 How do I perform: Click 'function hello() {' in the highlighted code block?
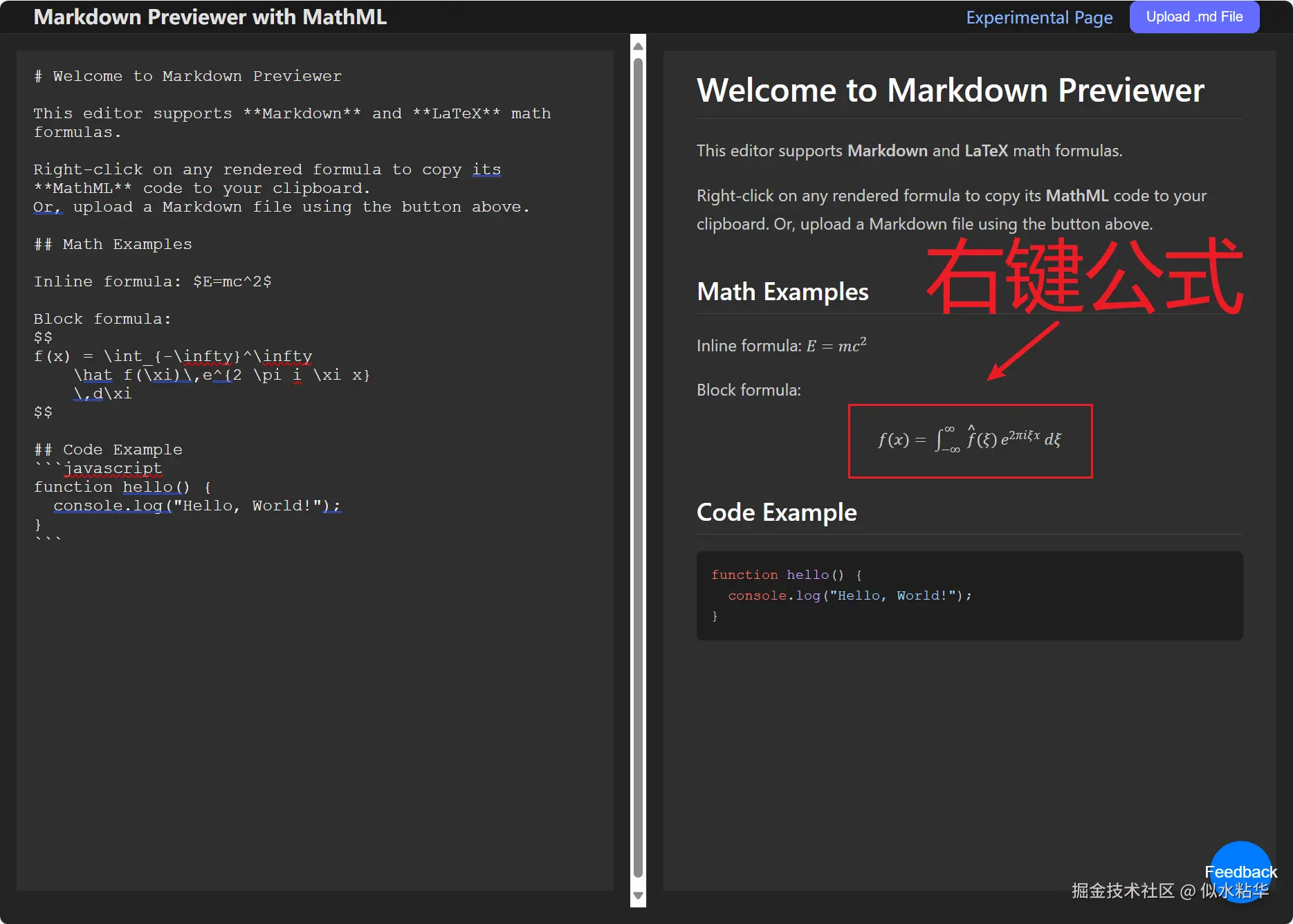787,575
